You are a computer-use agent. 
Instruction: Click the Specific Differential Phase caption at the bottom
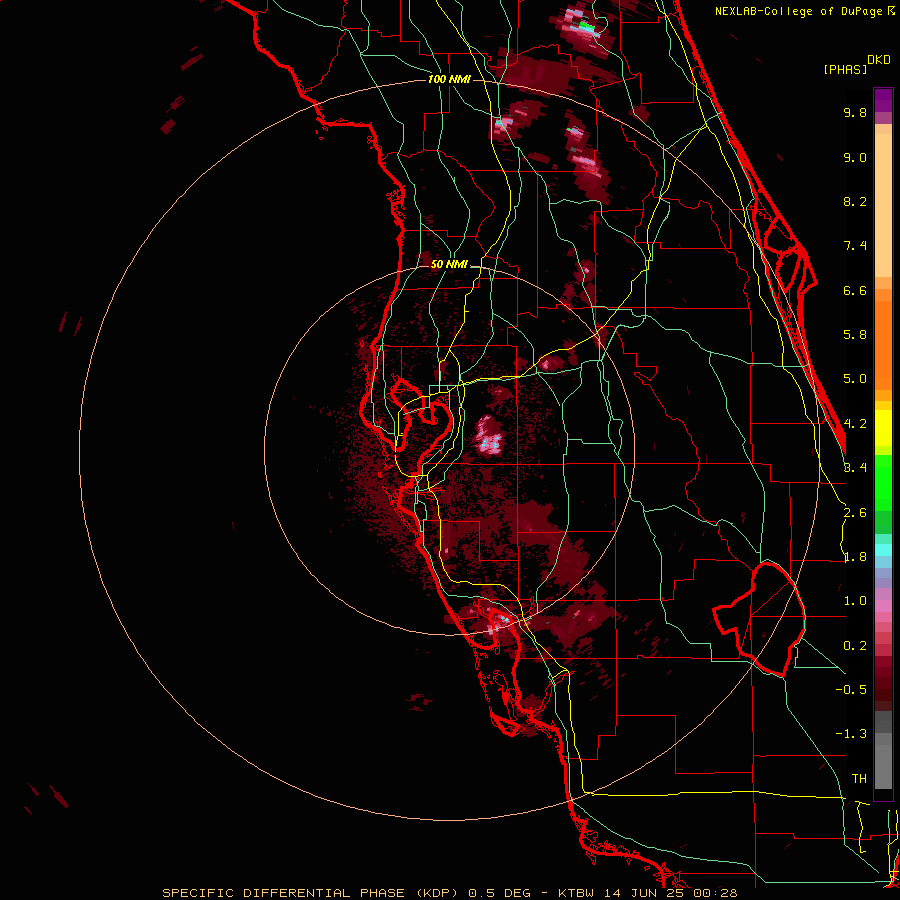449,893
